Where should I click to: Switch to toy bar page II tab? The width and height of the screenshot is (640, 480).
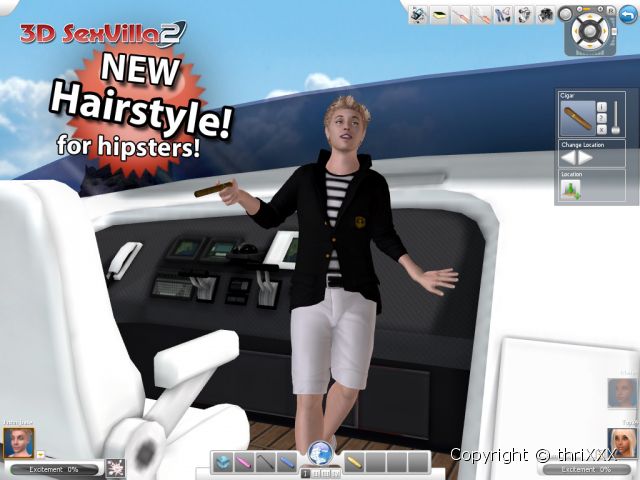click(316, 474)
